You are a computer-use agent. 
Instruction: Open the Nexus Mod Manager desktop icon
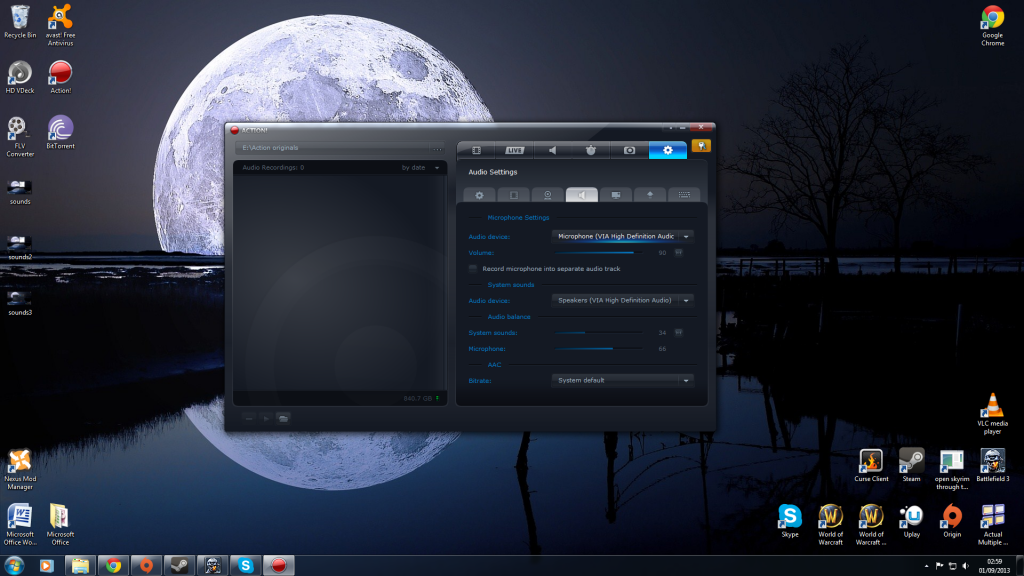(x=20, y=470)
